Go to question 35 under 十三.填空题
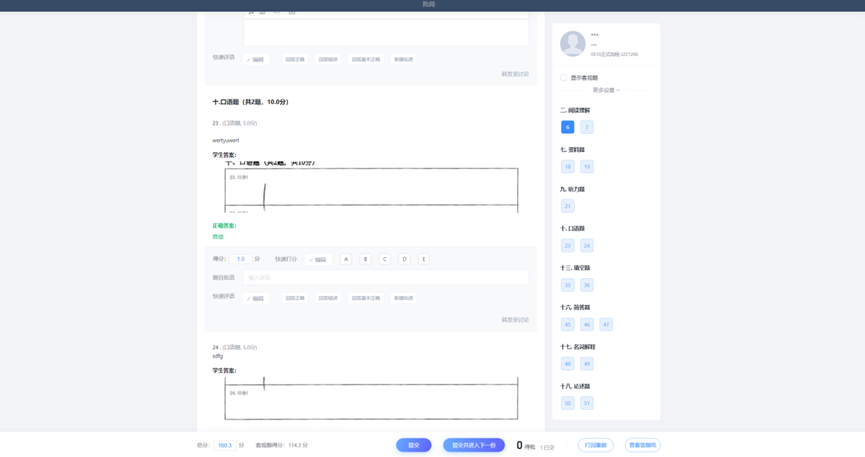 pos(567,285)
